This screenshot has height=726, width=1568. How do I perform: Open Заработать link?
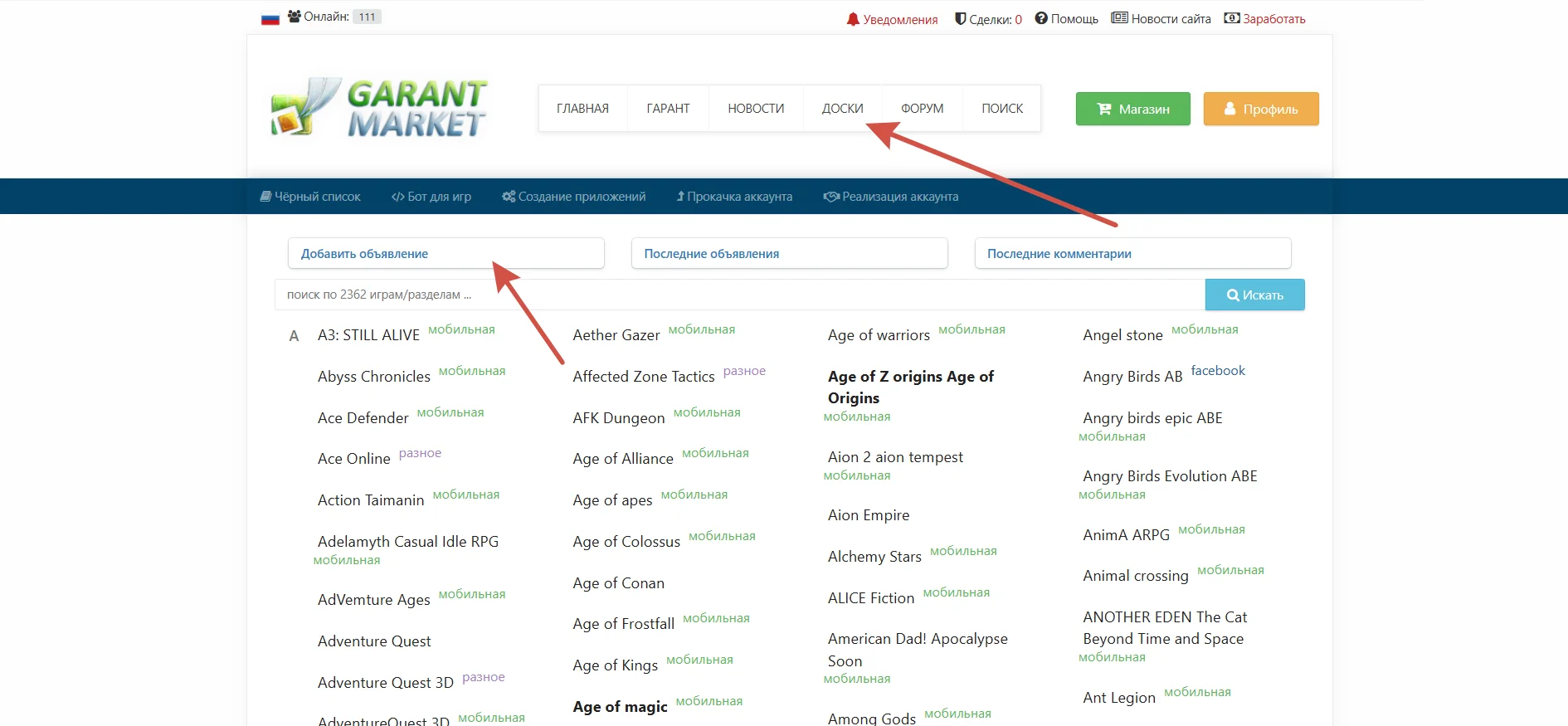tap(1264, 19)
